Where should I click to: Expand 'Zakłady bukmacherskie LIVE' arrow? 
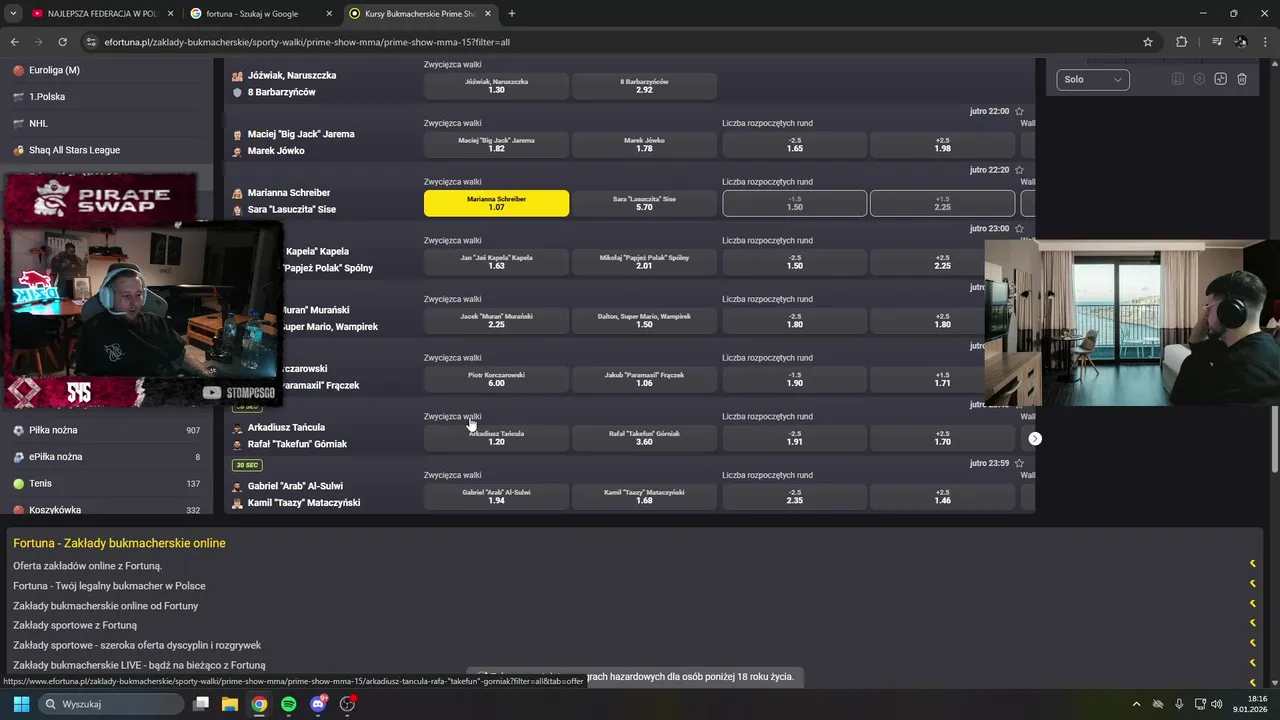(1252, 662)
